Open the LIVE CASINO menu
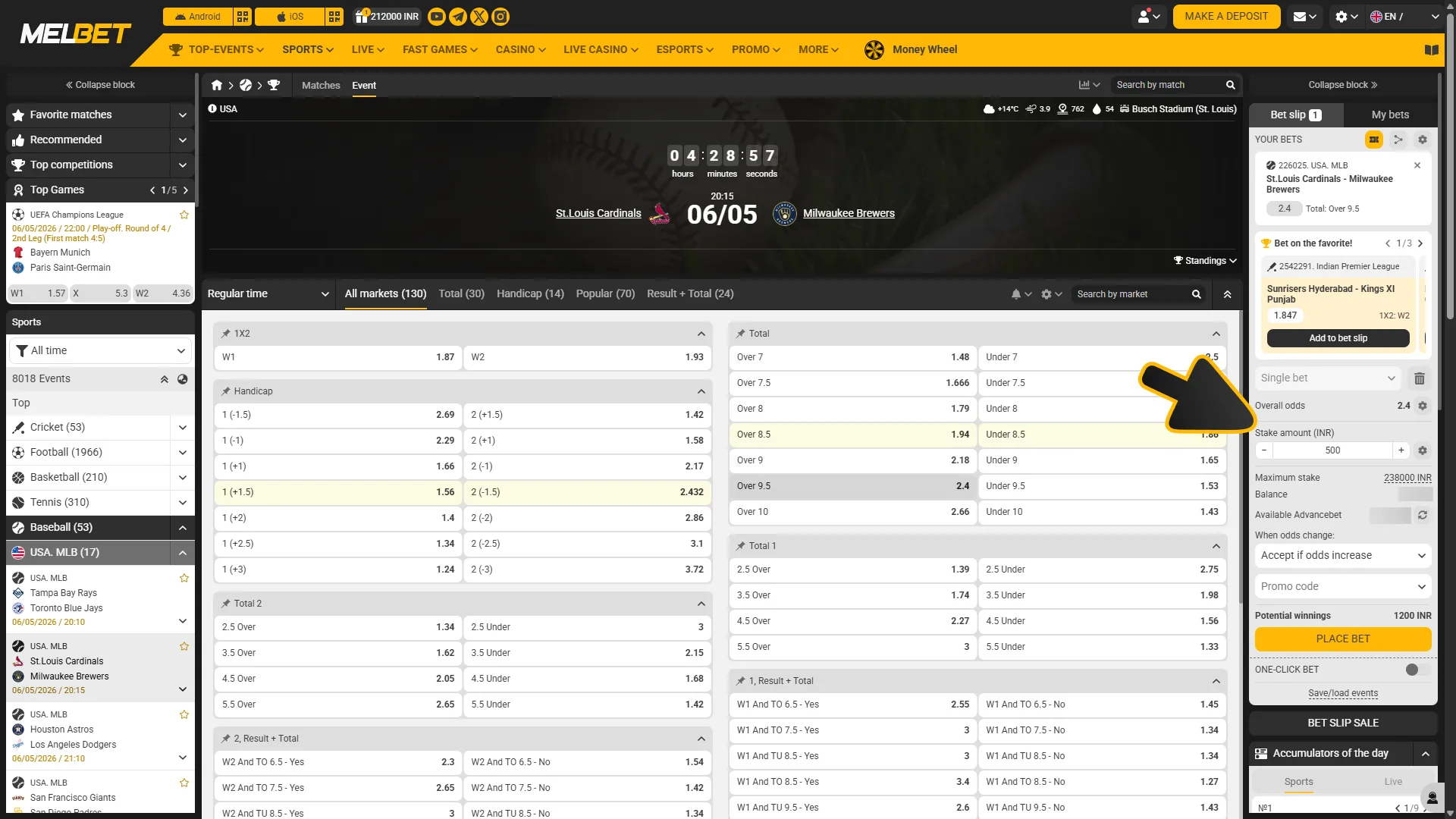1456x819 pixels. click(x=601, y=50)
